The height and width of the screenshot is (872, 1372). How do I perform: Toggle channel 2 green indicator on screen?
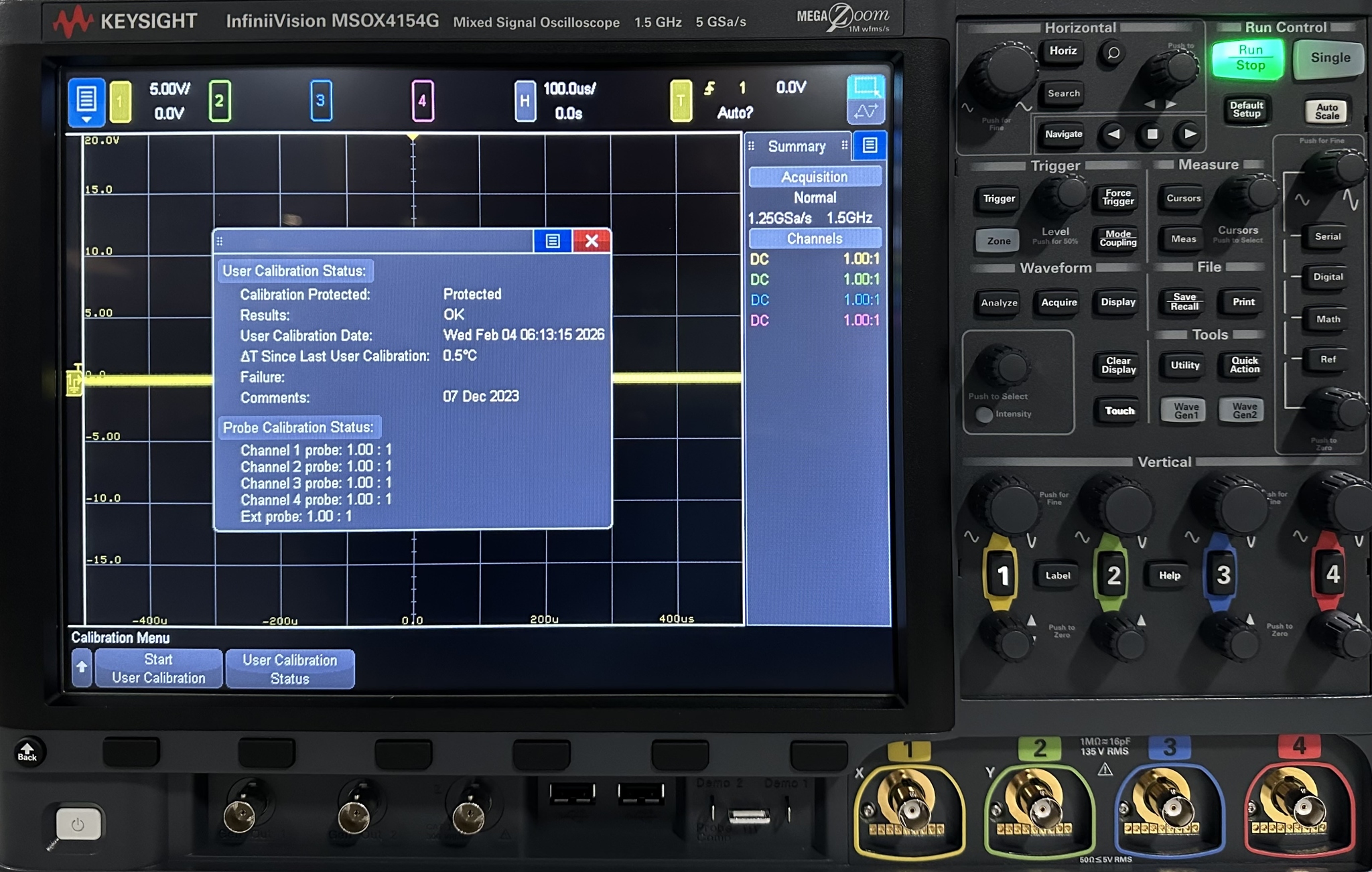coord(220,101)
